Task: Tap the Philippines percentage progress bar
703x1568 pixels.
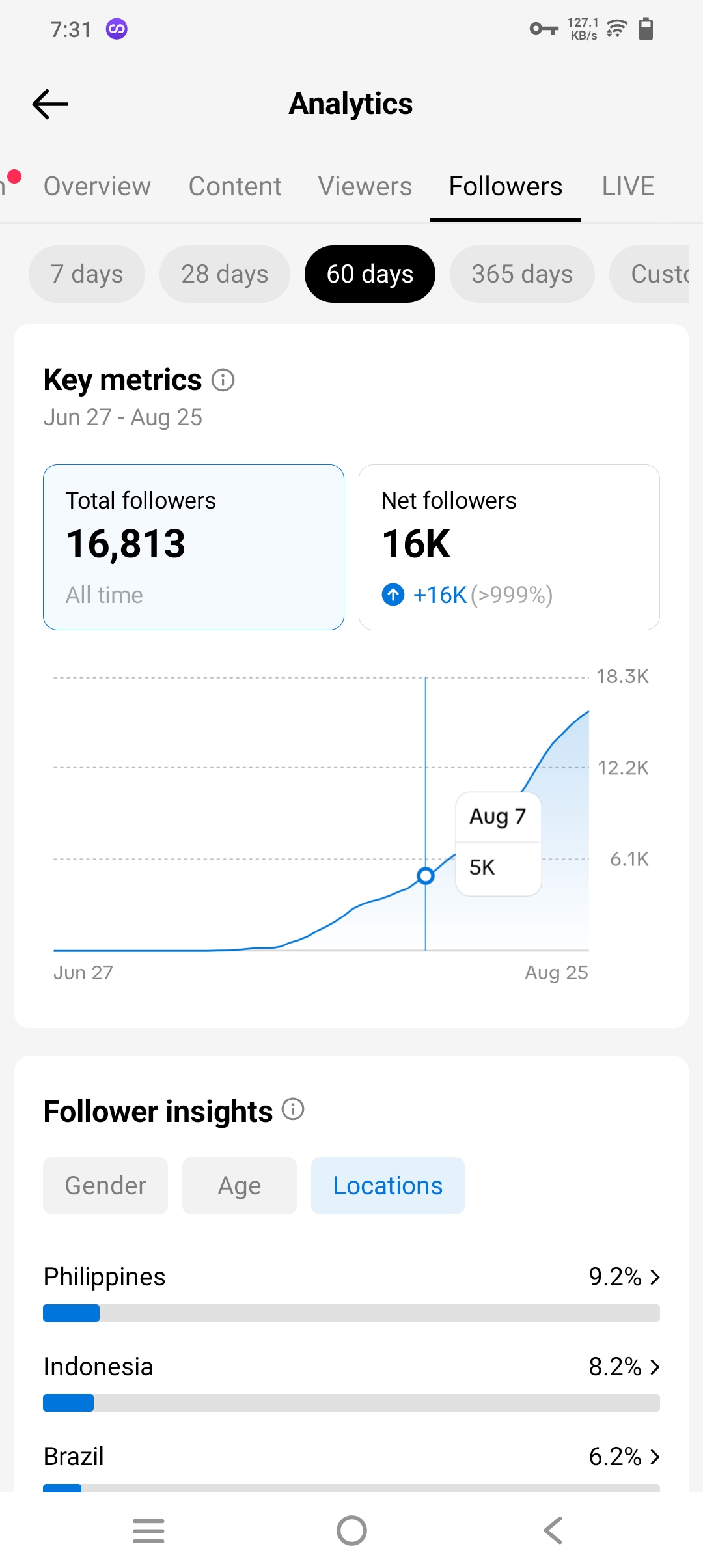Action: click(351, 1313)
